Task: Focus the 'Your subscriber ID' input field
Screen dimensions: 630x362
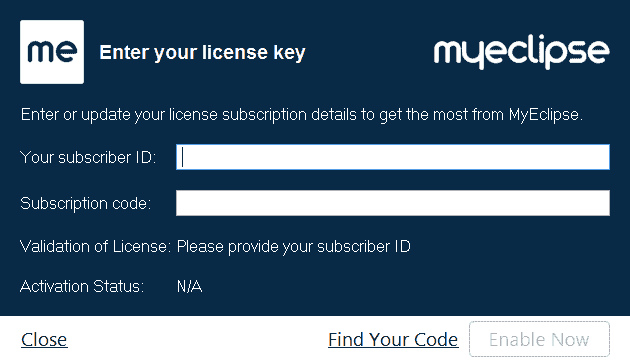Action: [x=393, y=157]
